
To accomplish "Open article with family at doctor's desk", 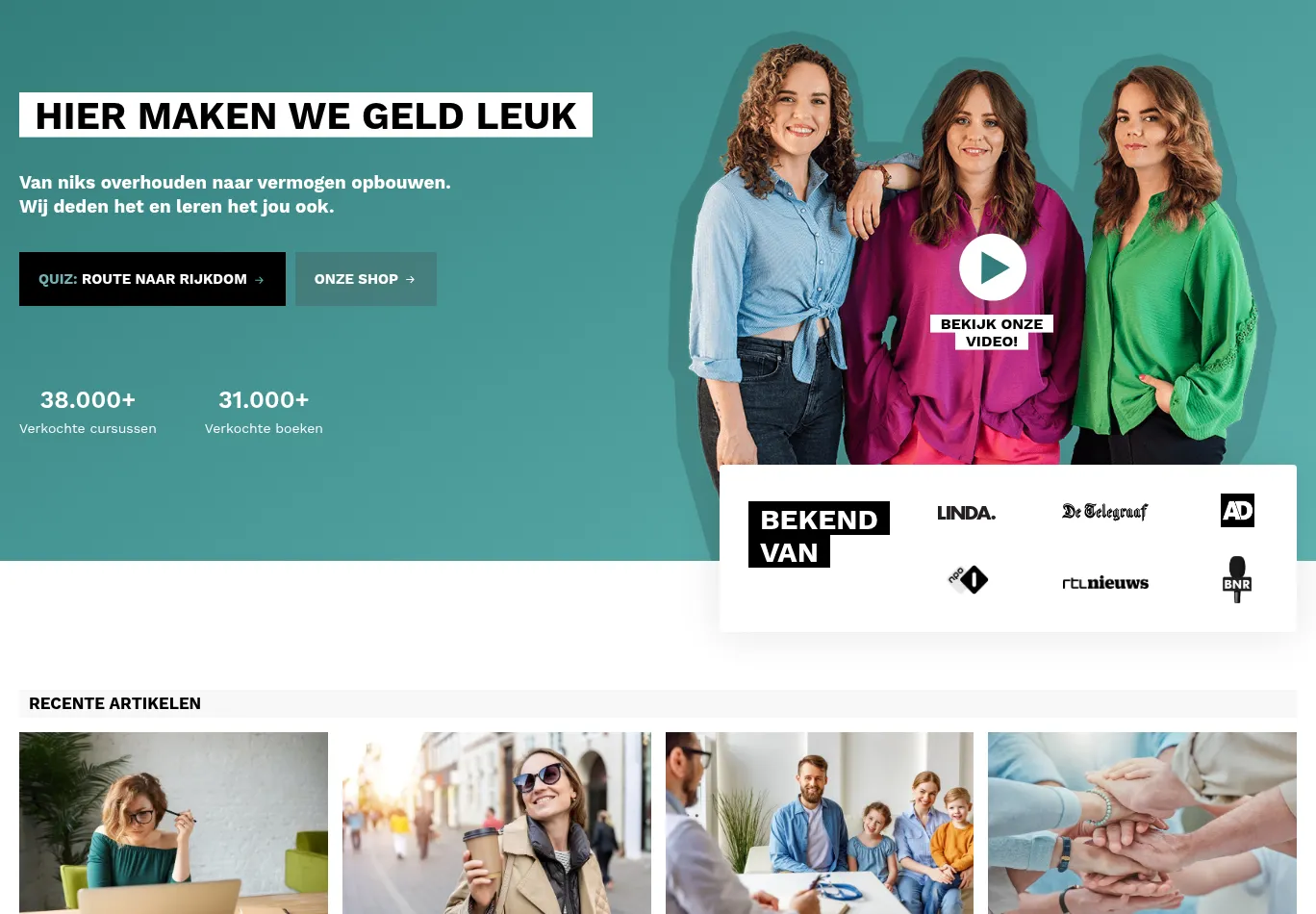I will click(820, 823).
